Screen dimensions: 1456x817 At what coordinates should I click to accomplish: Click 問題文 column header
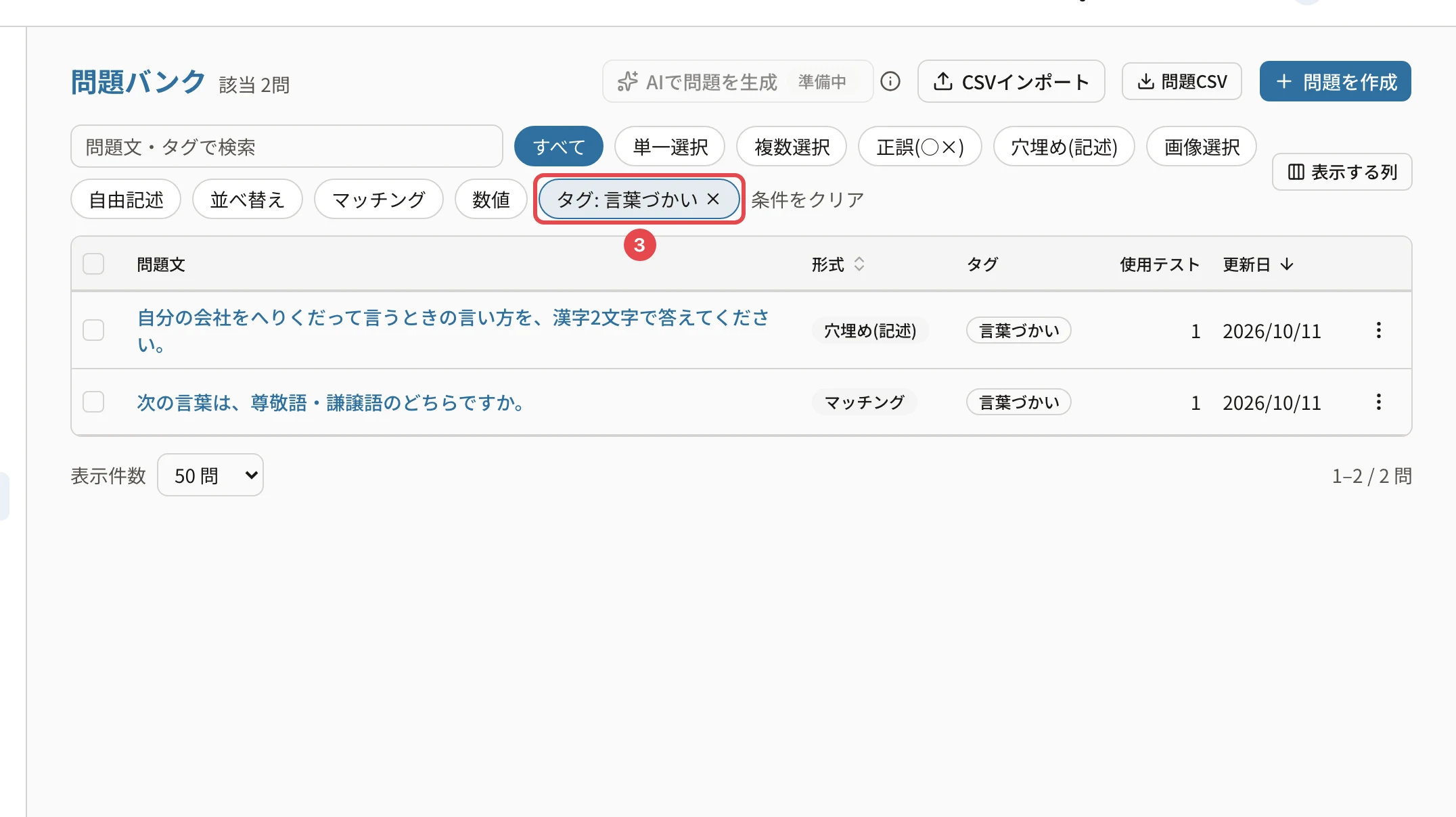tap(161, 264)
